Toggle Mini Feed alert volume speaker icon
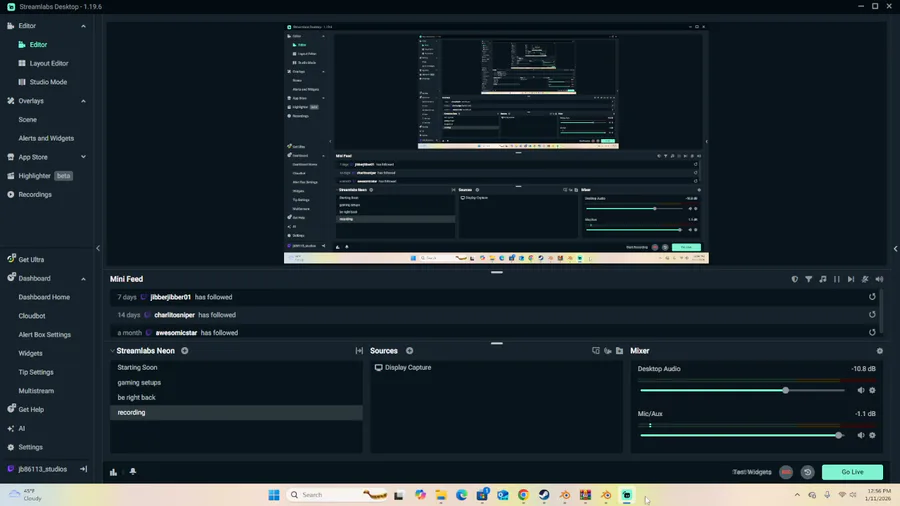Viewport: 900px width, 506px height. (879, 279)
